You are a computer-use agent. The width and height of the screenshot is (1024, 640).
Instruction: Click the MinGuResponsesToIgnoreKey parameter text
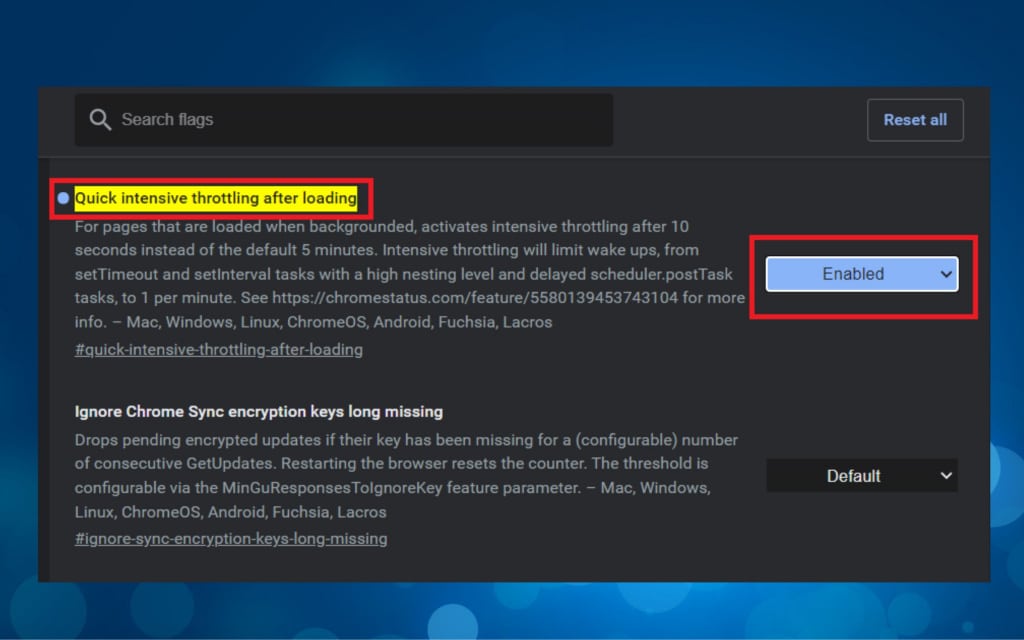coord(332,488)
